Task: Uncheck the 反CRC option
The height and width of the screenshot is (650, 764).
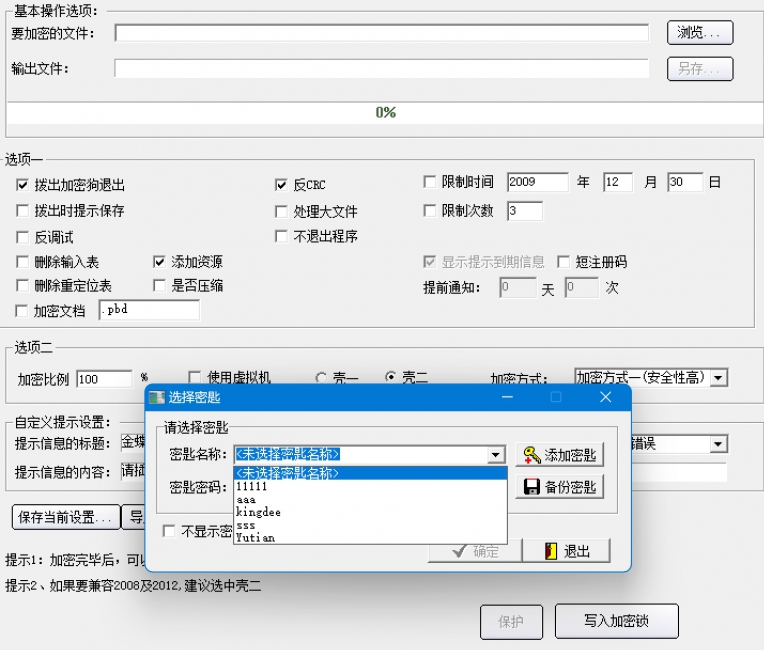Action: tap(282, 185)
